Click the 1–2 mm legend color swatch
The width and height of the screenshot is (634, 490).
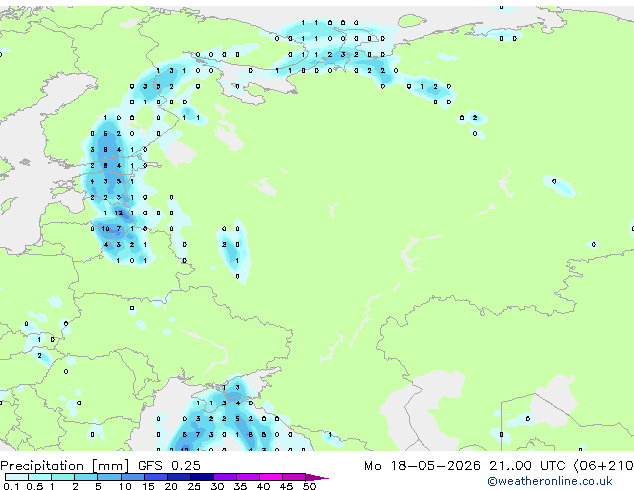63,477
